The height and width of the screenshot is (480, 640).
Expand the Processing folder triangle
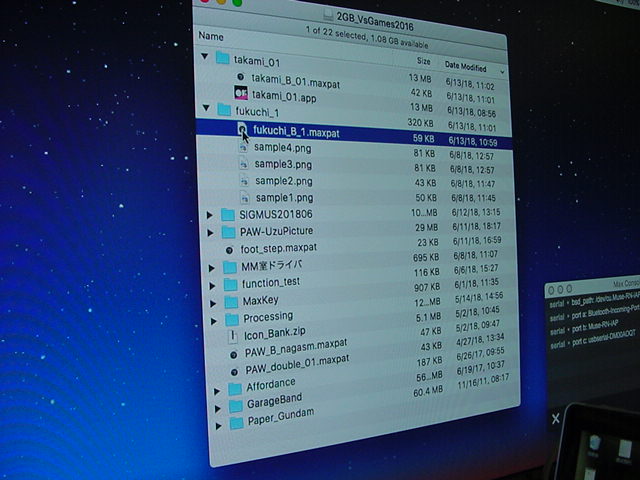214,322
